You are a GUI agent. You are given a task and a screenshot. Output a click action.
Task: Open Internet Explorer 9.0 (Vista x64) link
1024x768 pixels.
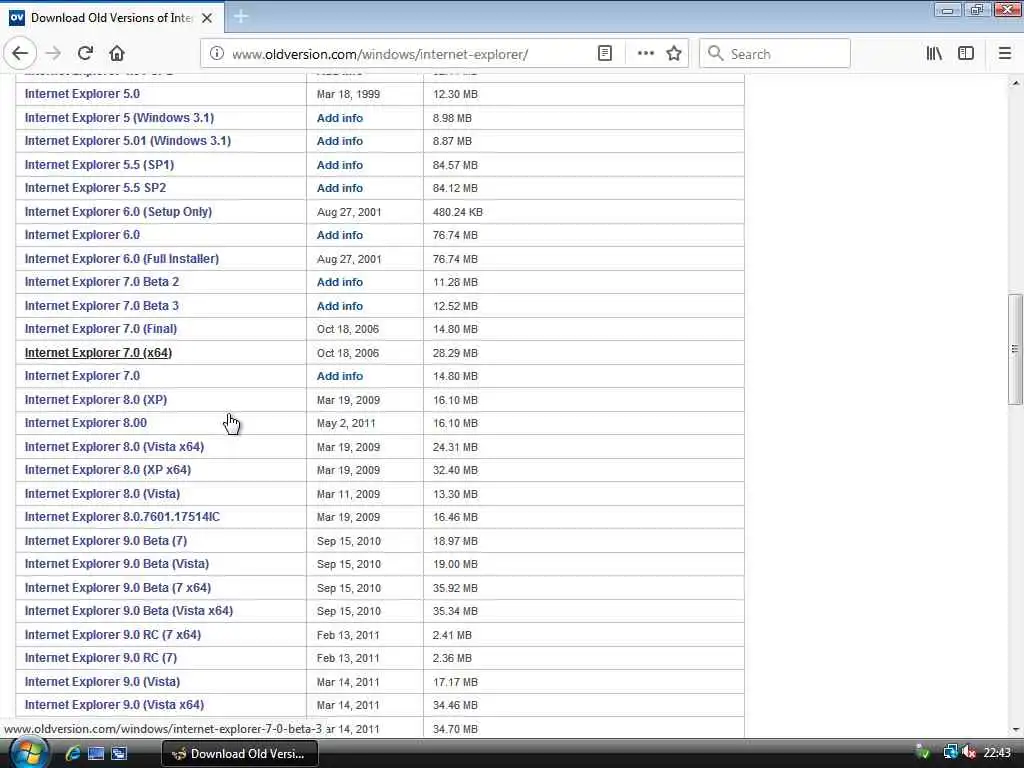click(114, 705)
